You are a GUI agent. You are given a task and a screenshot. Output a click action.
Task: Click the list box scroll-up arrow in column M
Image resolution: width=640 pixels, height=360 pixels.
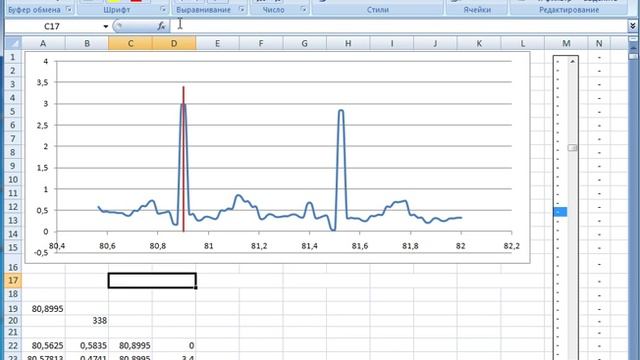click(x=573, y=62)
